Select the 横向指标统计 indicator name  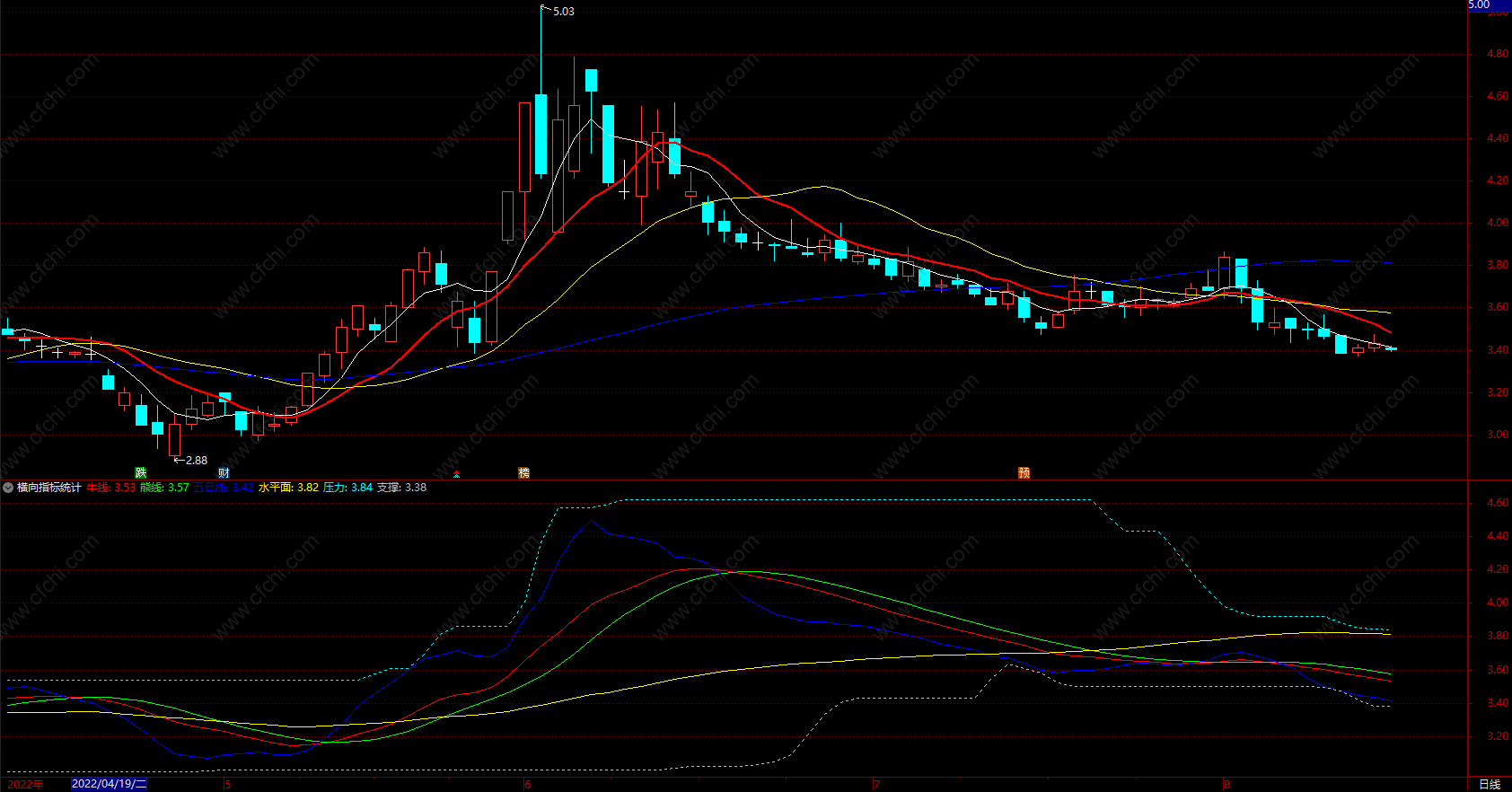point(49,488)
